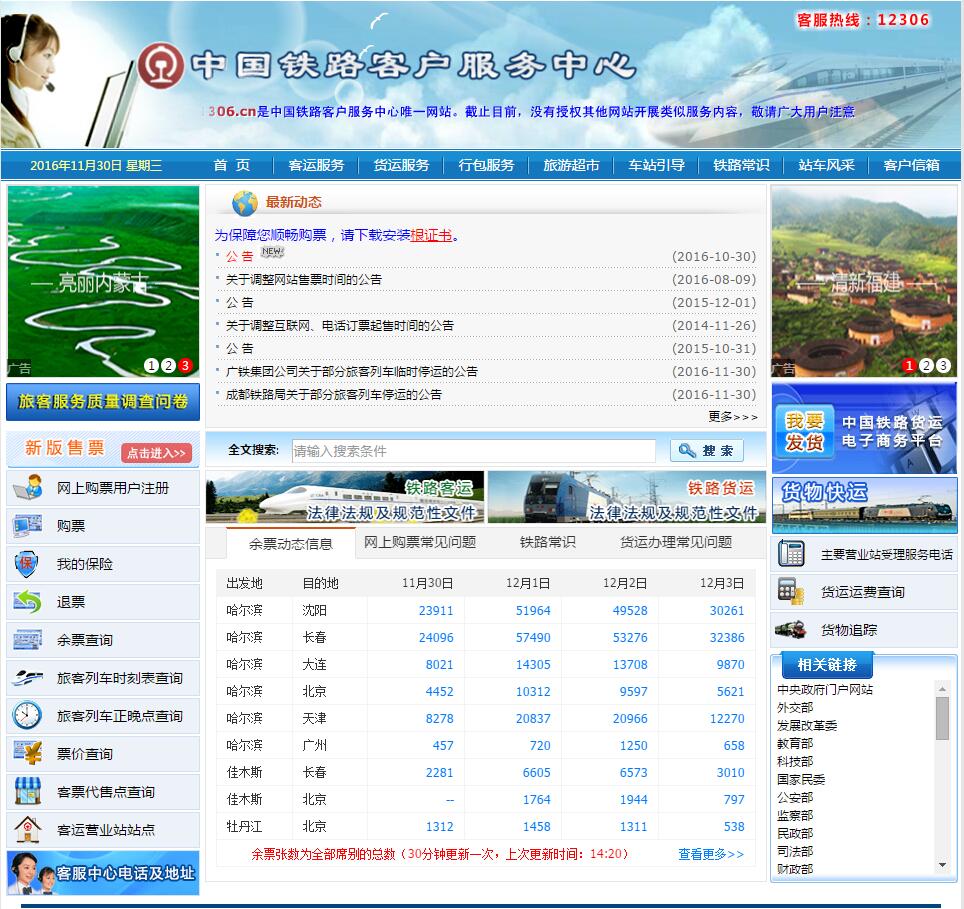Viewport: 964px width, 909px height.
Task: Click the icon next to 余票查询
Action: (28, 640)
